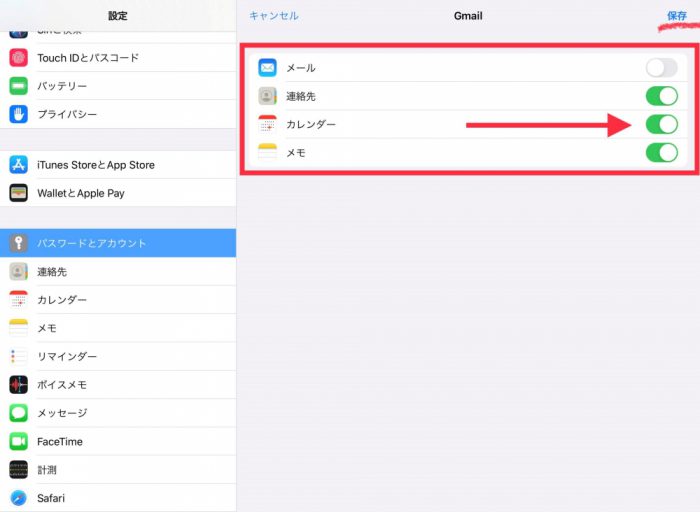Open FaceTime settings row

(118, 441)
